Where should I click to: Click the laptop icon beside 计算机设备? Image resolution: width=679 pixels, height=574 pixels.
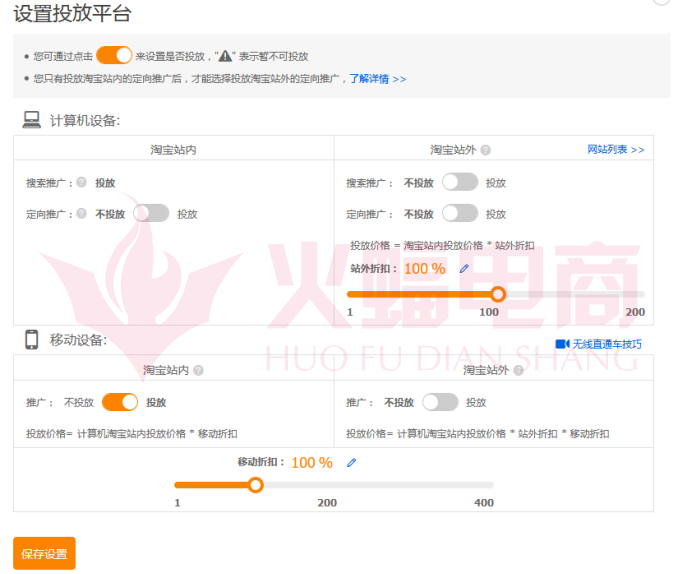[32, 120]
